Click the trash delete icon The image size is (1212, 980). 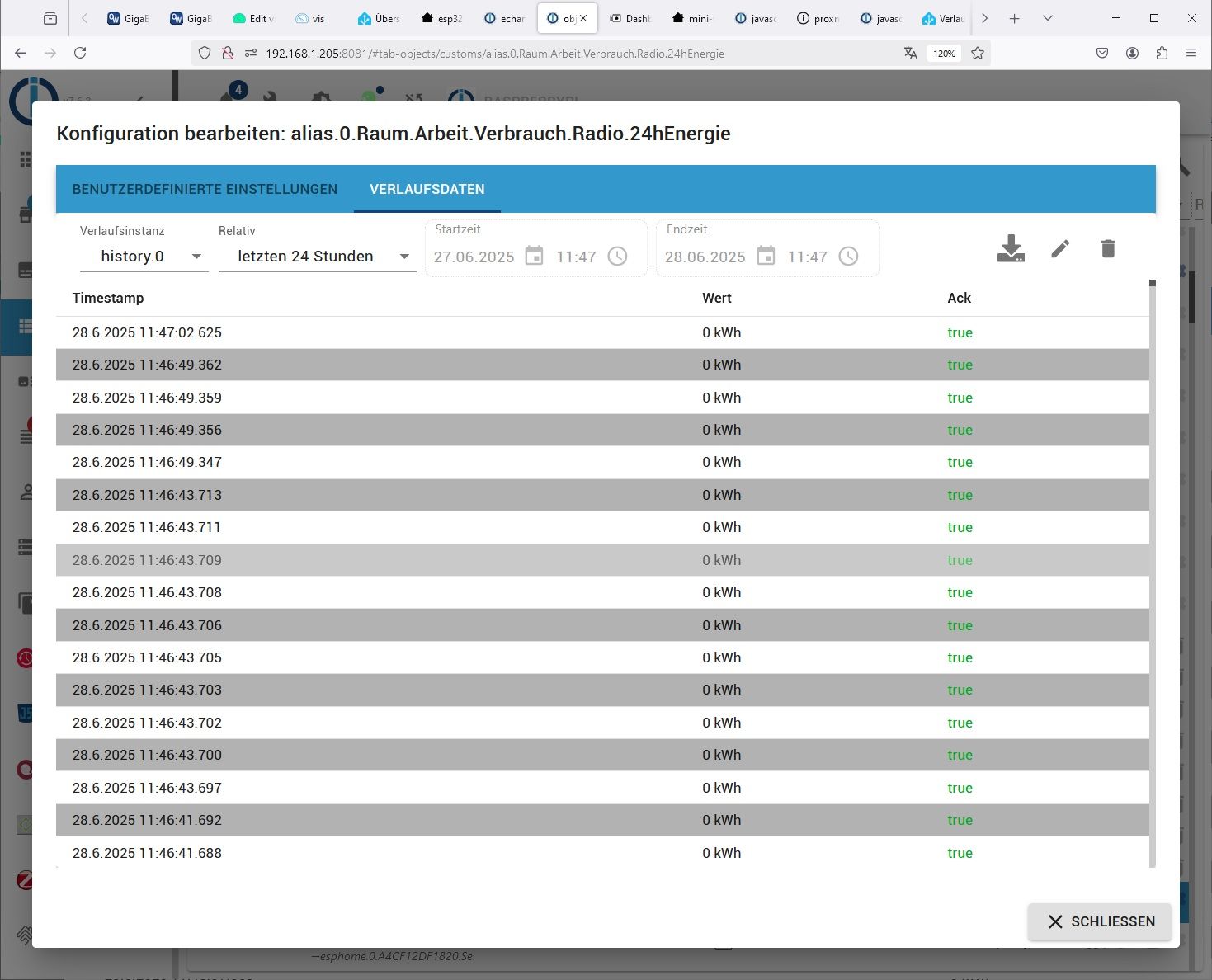pos(1108,248)
